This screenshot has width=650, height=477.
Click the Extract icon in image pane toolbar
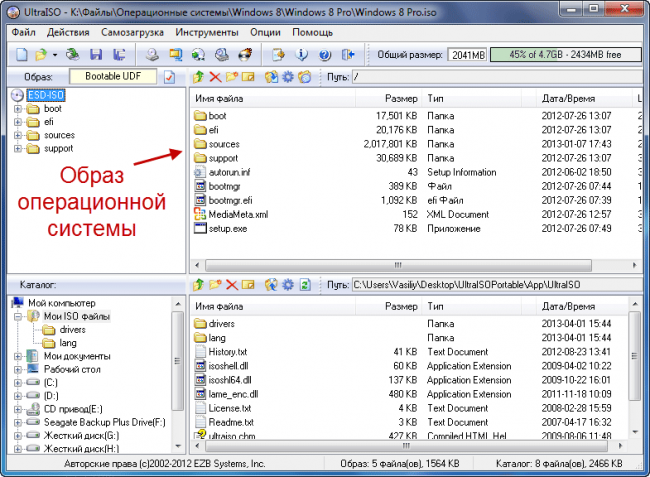(x=272, y=77)
